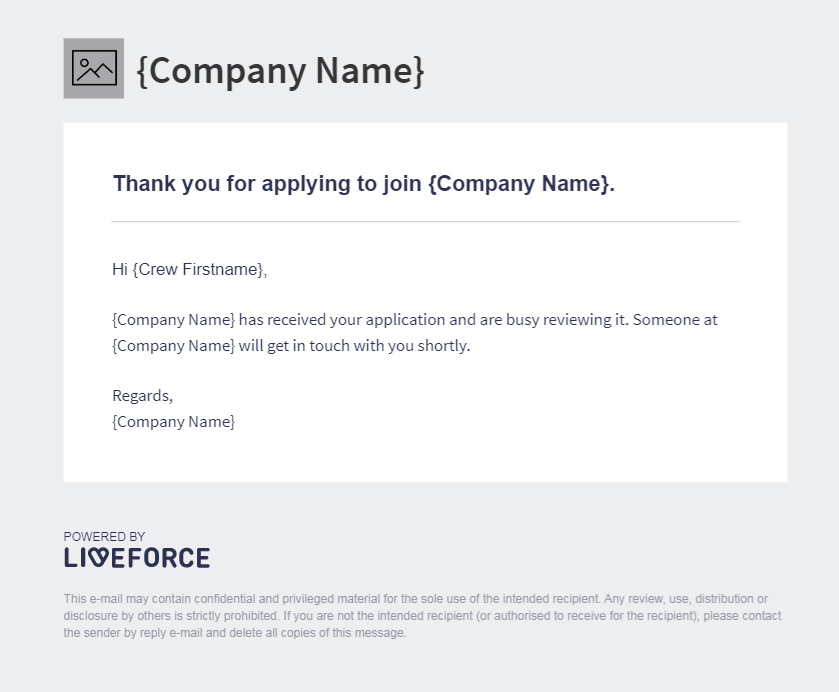Click the text "will get in touch with you shortly"
The height and width of the screenshot is (692, 839).
tap(354, 346)
